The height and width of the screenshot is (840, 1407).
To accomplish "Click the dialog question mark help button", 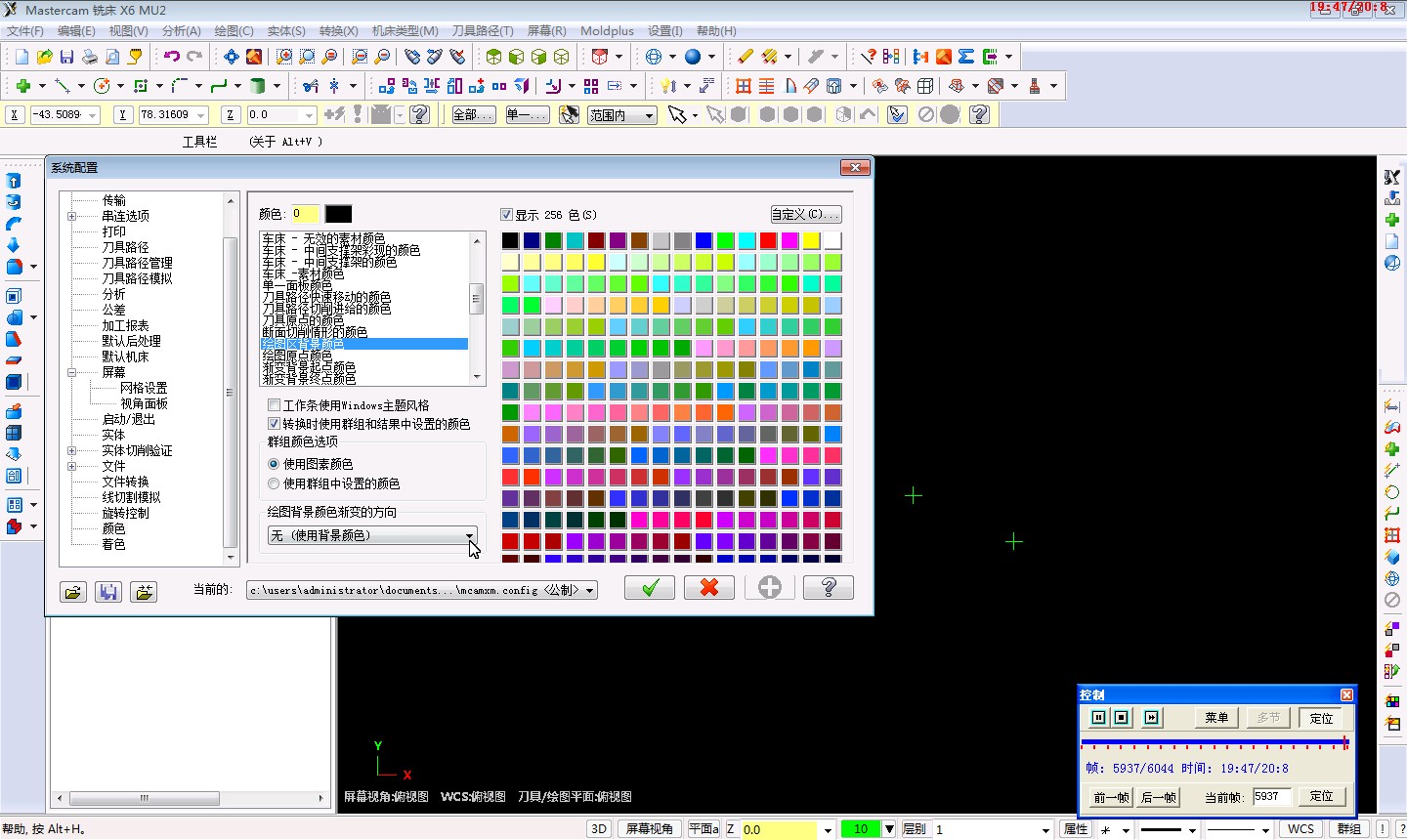I will tap(829, 587).
